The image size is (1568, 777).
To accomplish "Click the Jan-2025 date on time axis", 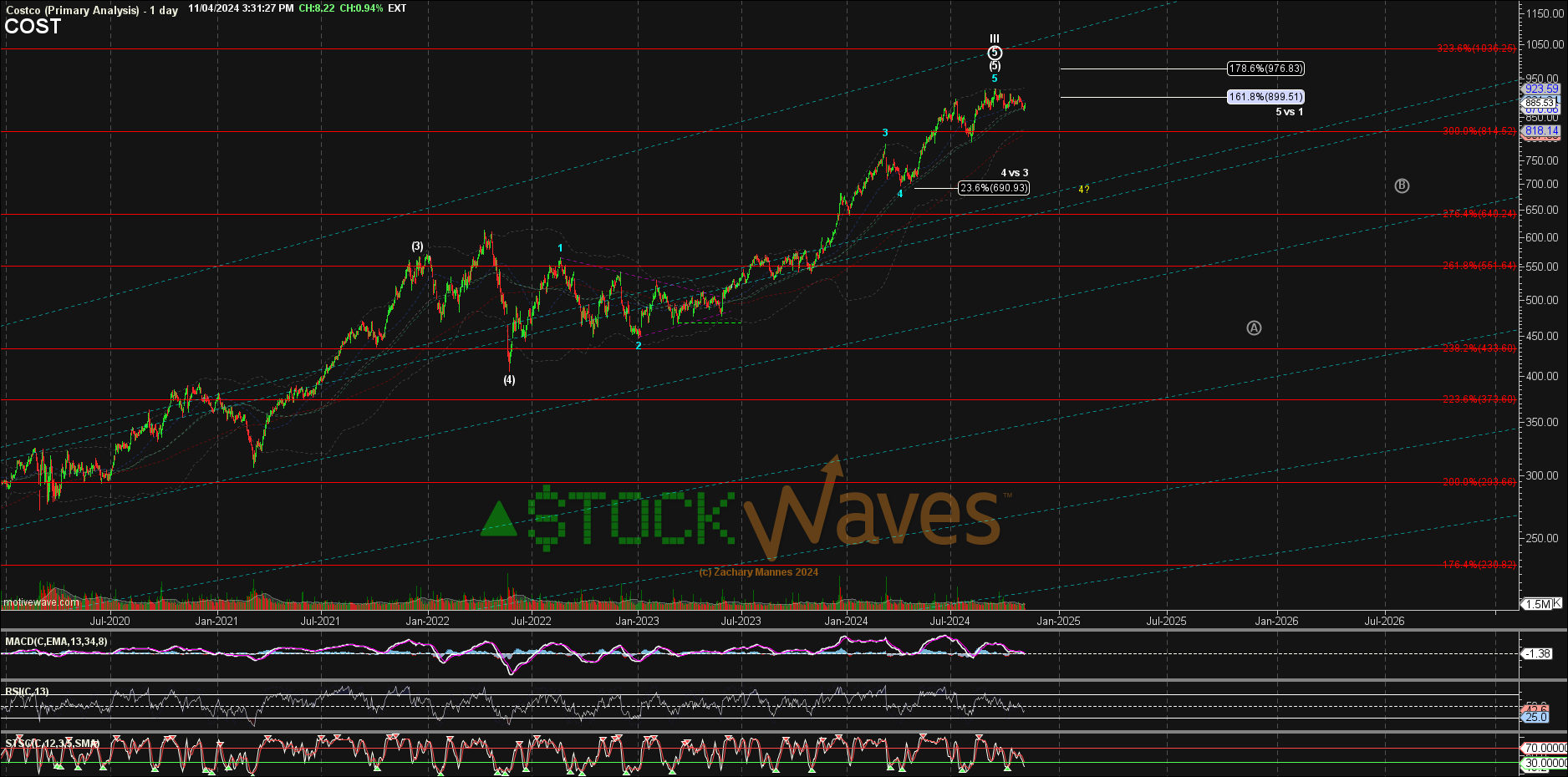I will 1058,621.
